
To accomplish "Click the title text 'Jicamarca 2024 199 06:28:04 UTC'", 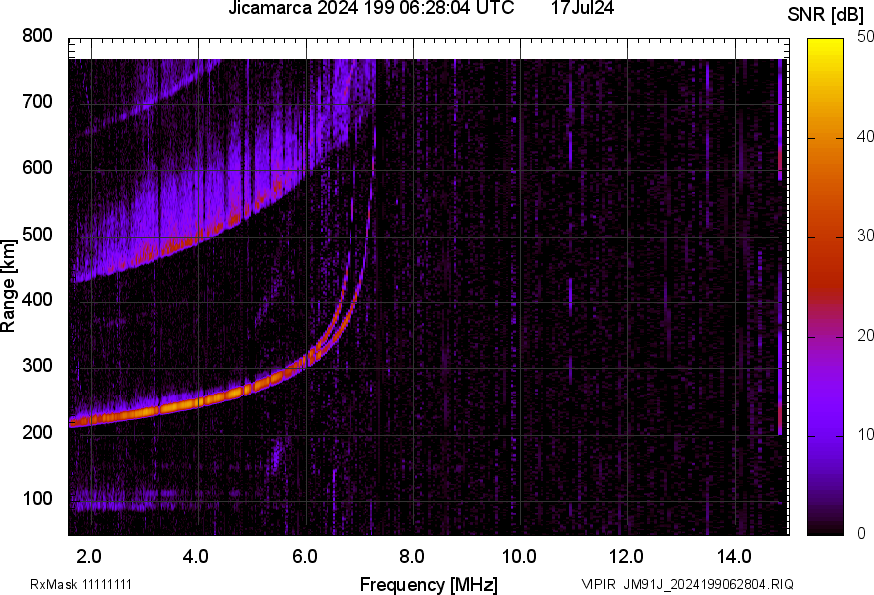I will [371, 8].
